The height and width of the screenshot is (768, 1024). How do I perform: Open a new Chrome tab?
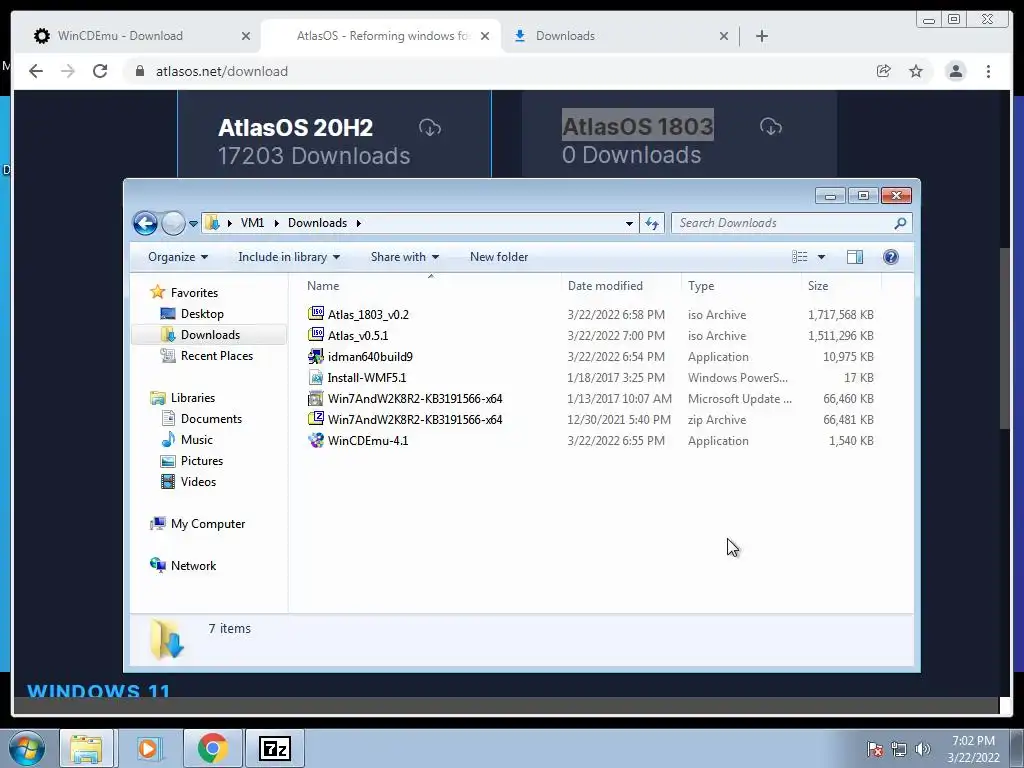(x=761, y=36)
